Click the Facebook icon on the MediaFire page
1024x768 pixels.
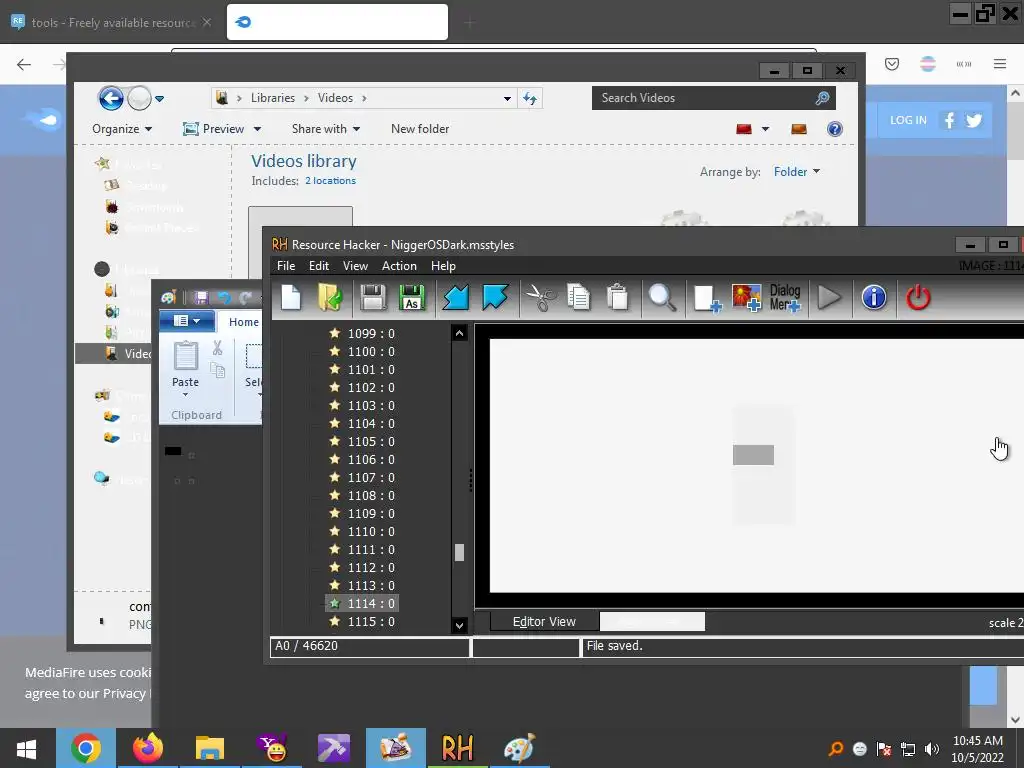coord(950,120)
